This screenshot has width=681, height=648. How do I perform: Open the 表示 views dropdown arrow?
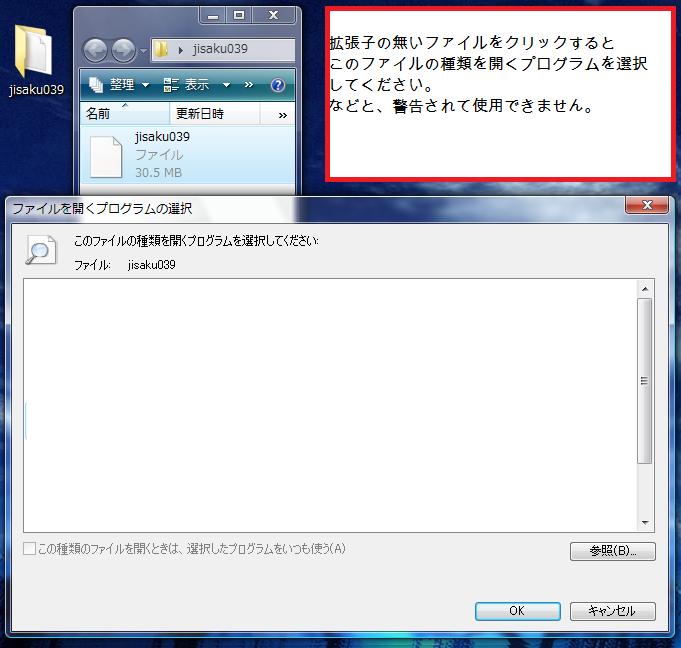click(226, 85)
